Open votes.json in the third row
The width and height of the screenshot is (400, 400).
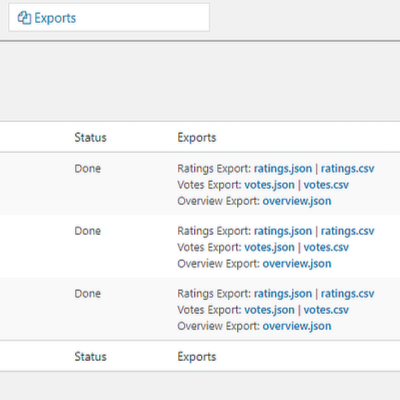click(x=269, y=310)
